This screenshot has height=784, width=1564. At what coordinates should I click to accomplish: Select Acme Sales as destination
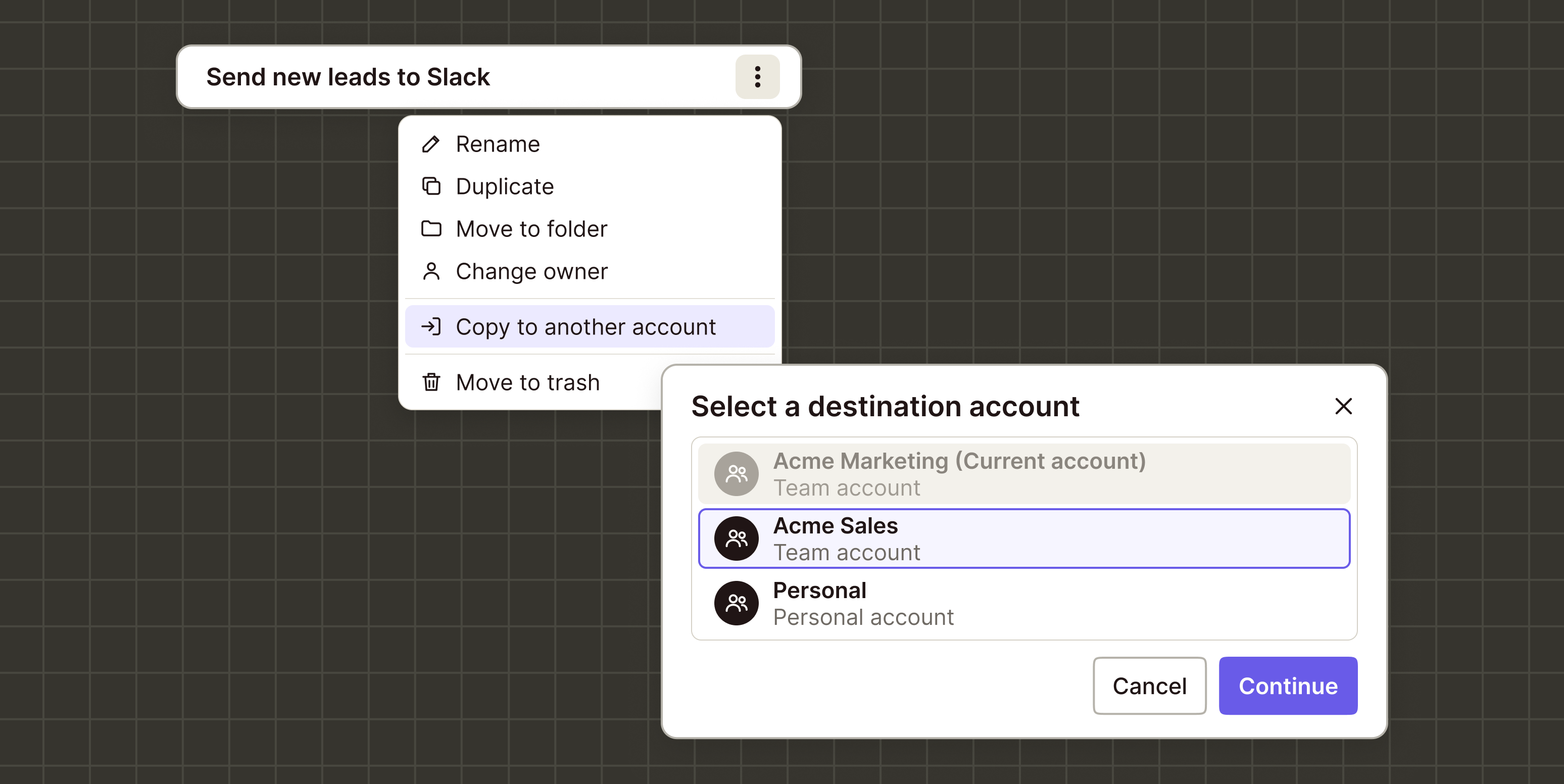tap(1023, 538)
